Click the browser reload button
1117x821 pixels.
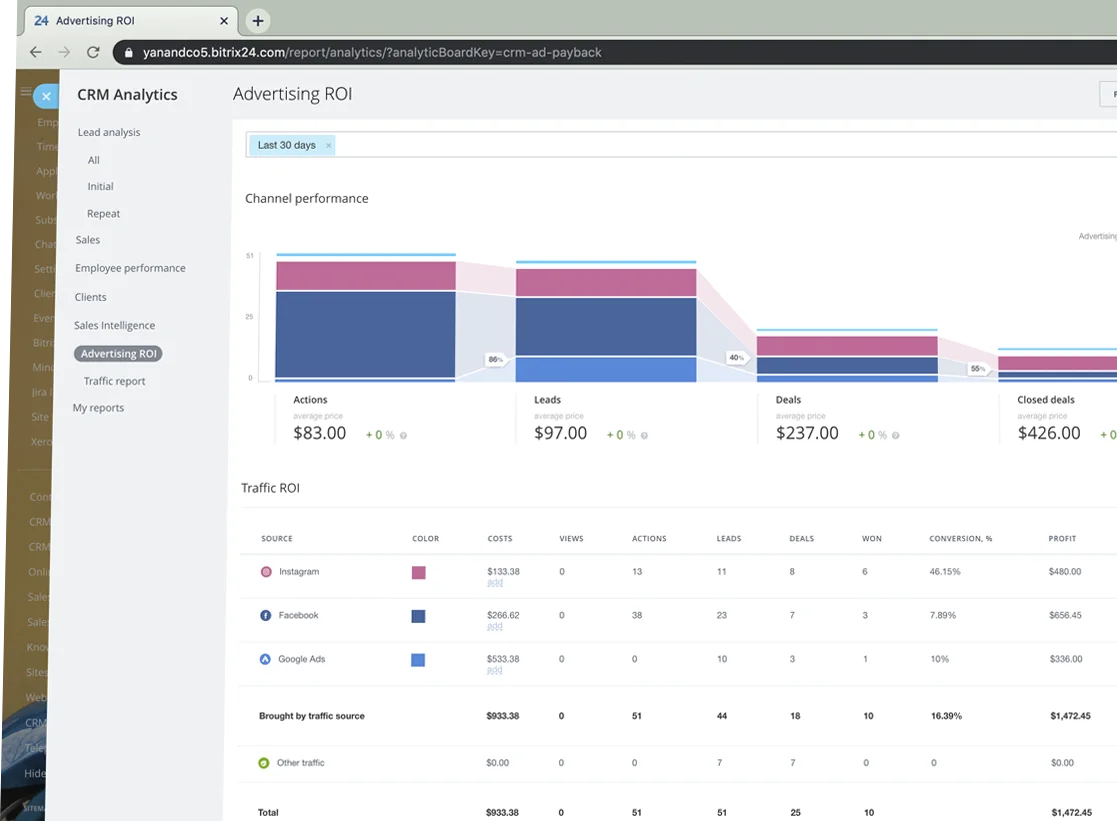[93, 52]
